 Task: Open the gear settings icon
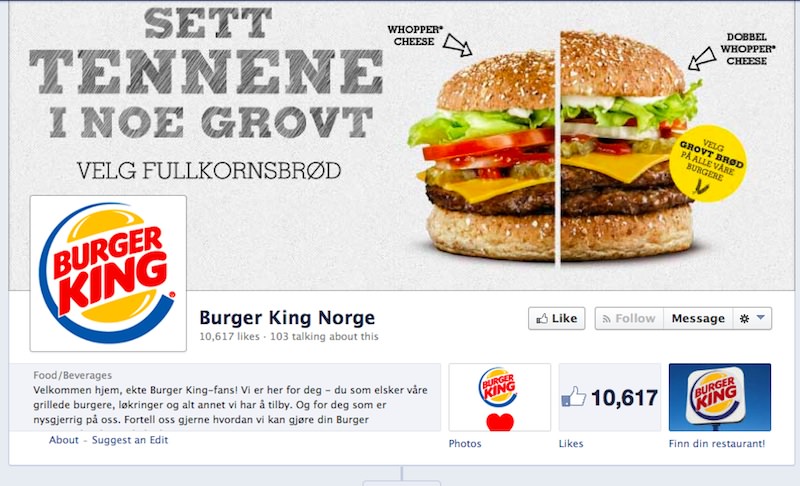tap(744, 319)
